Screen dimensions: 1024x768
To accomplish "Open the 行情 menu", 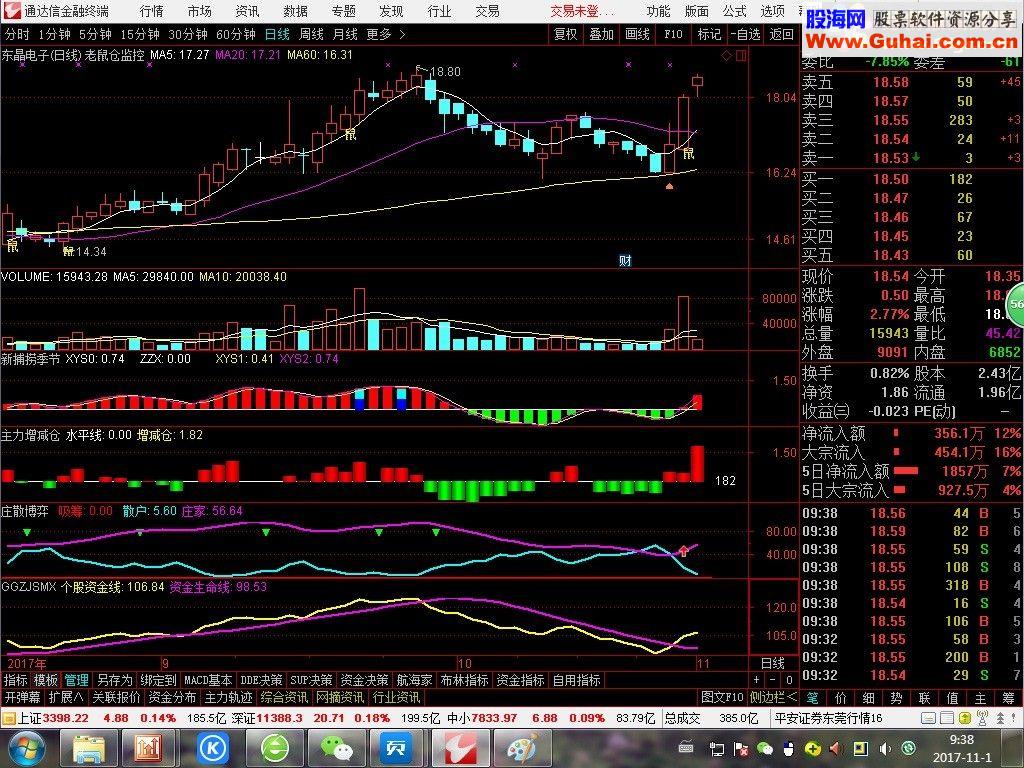I will pos(152,11).
